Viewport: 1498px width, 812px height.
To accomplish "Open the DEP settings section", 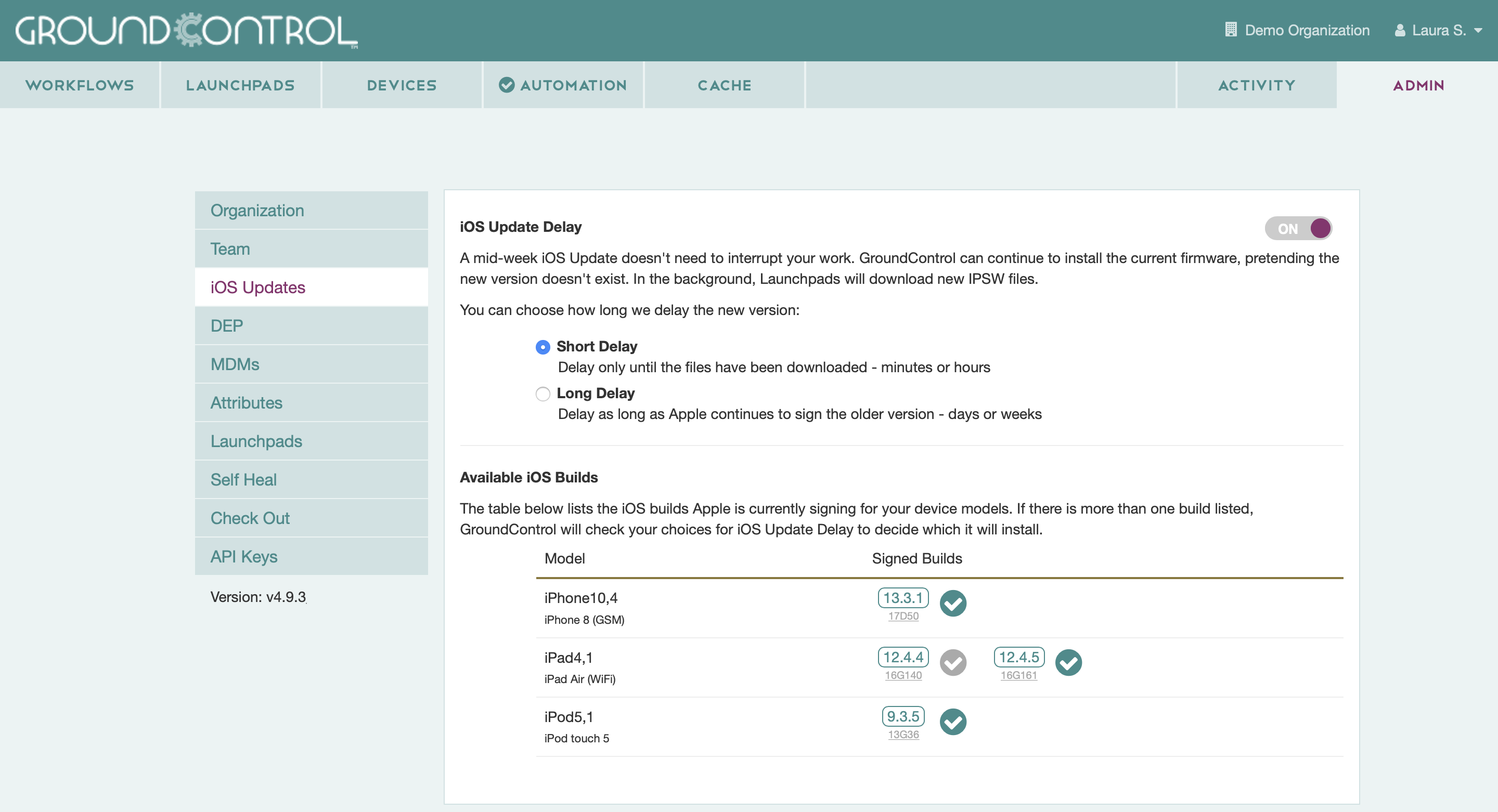I will coord(311,325).
